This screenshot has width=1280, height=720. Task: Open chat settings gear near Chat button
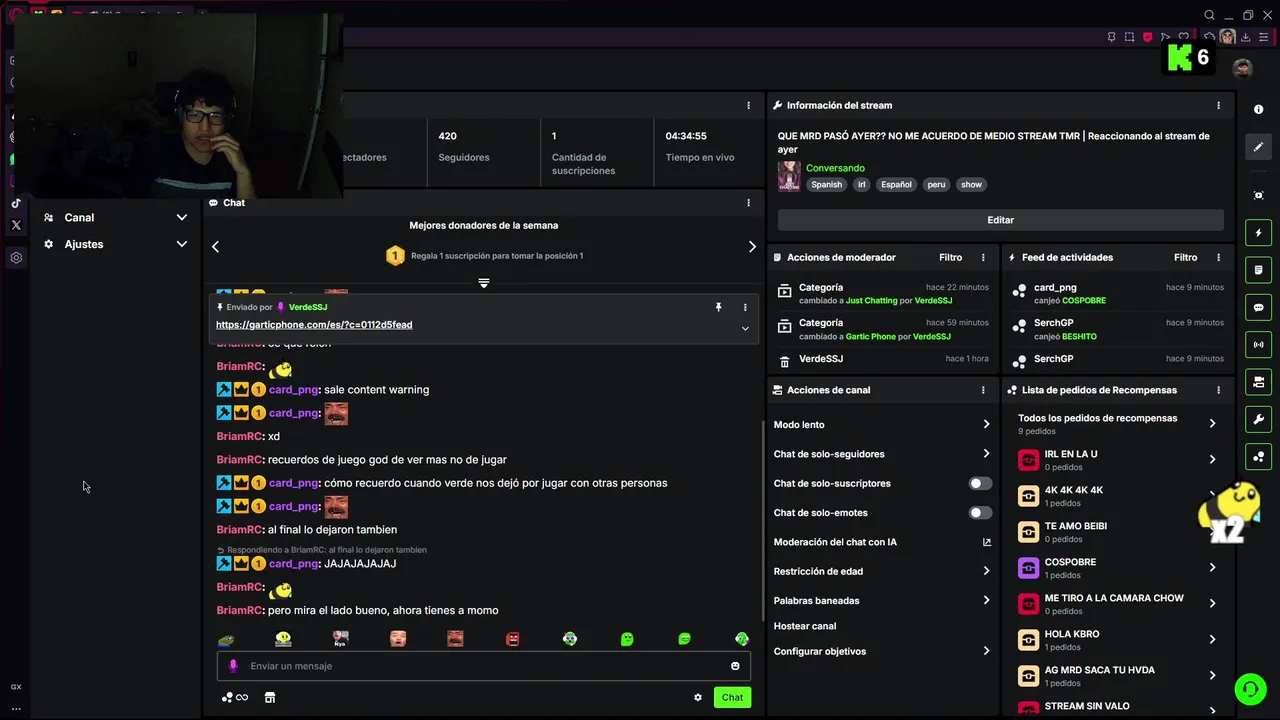click(698, 697)
